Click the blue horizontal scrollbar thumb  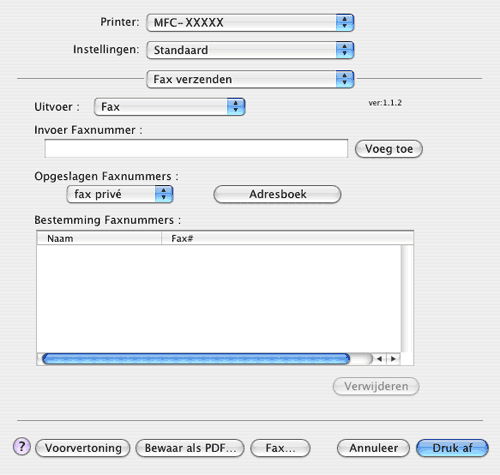click(x=196, y=359)
